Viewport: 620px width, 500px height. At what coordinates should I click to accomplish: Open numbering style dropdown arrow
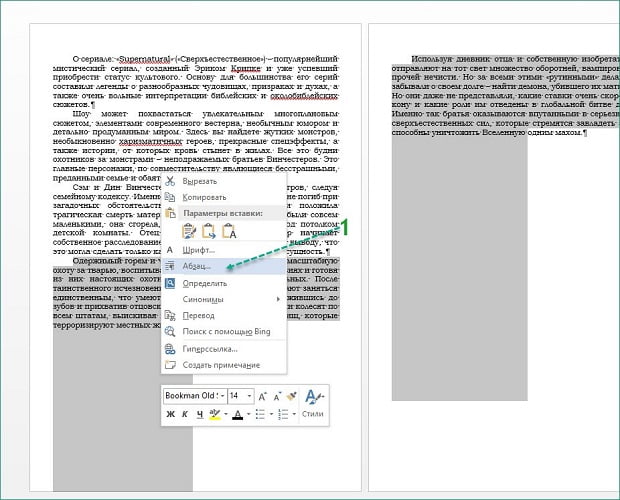point(294,414)
